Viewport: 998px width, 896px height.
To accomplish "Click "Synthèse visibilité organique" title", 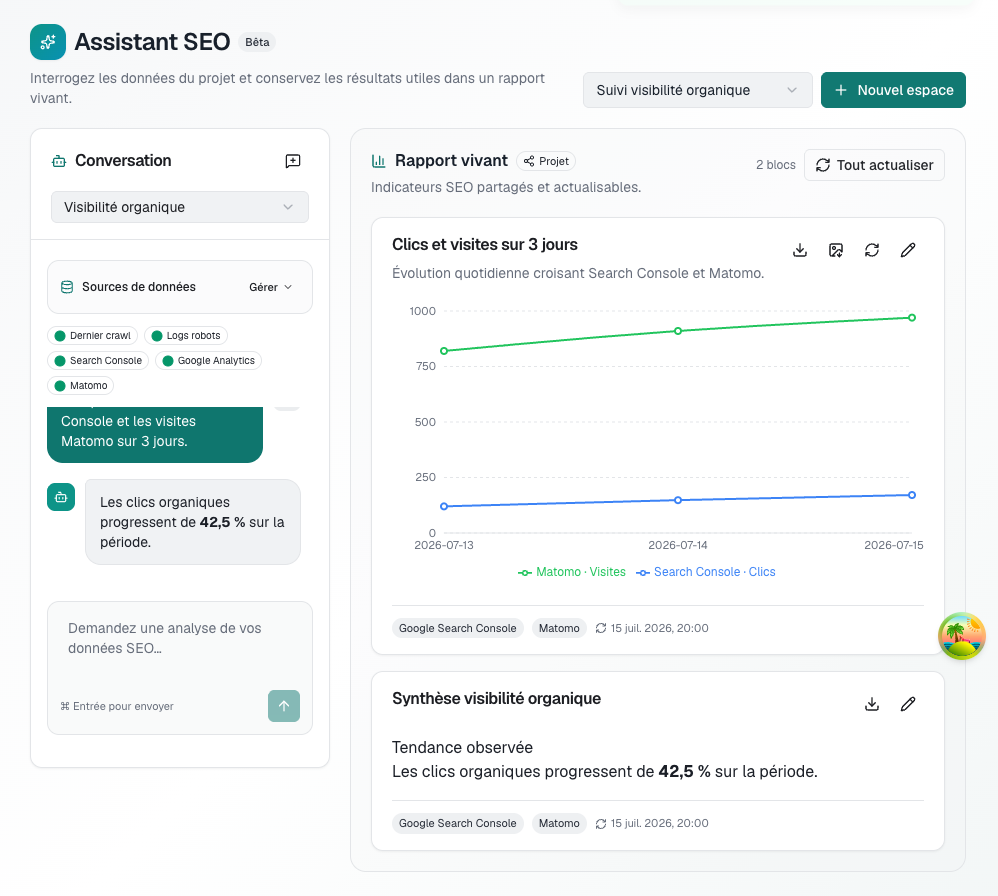I will click(x=496, y=699).
